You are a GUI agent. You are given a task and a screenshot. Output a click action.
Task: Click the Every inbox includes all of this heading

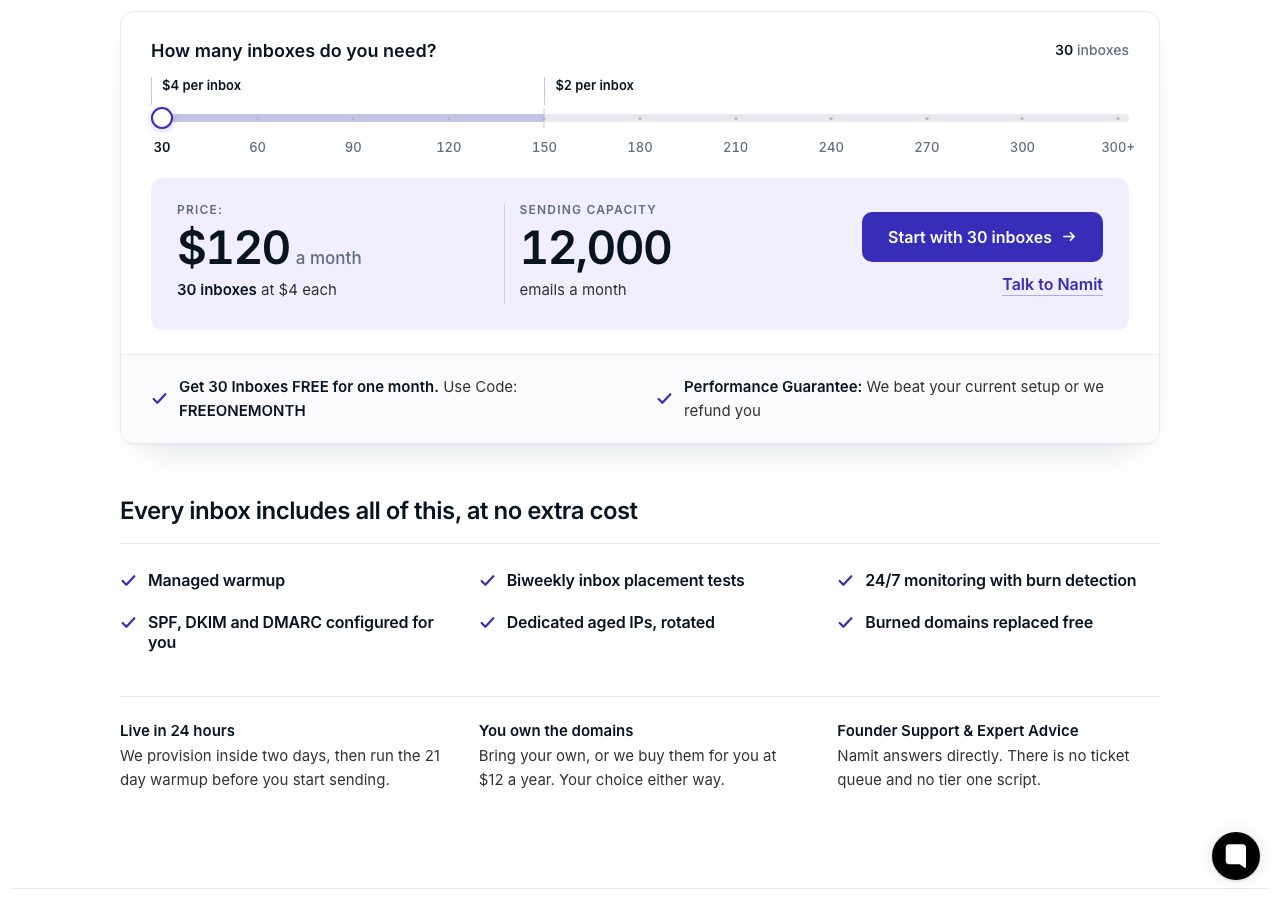[379, 511]
